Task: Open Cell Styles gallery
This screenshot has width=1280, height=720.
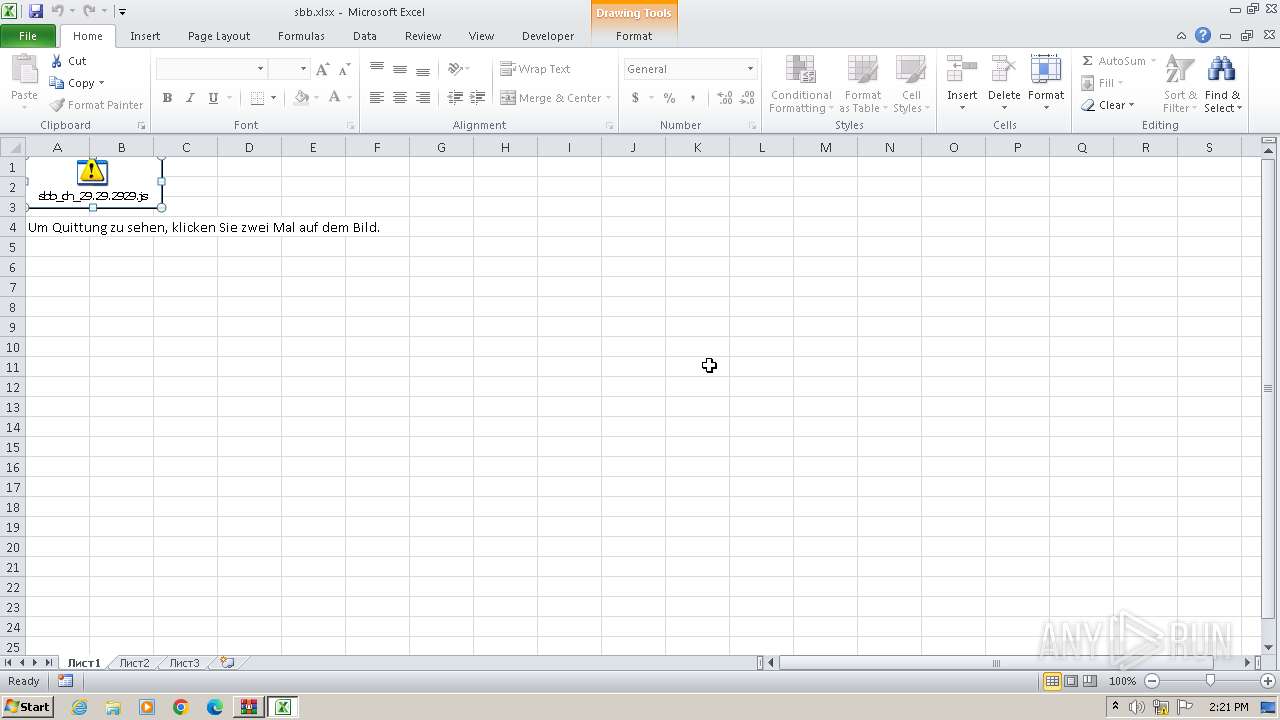Action: point(910,84)
